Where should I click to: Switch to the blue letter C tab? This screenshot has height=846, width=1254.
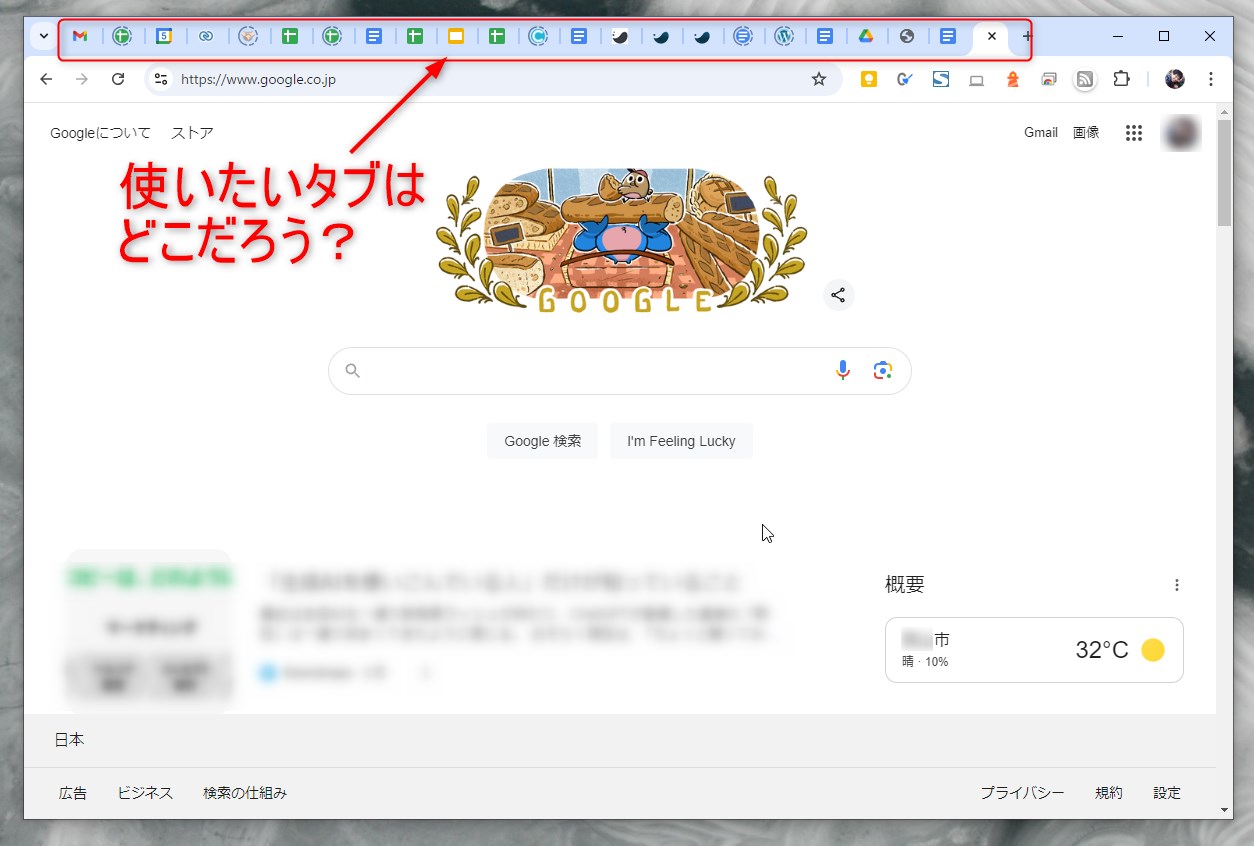click(537, 36)
